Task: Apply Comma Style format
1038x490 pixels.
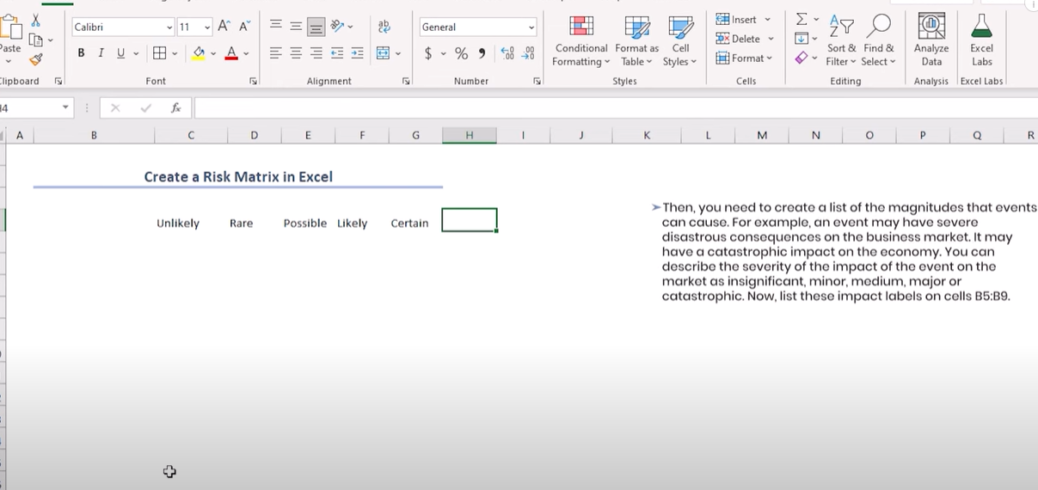Action: click(482, 54)
